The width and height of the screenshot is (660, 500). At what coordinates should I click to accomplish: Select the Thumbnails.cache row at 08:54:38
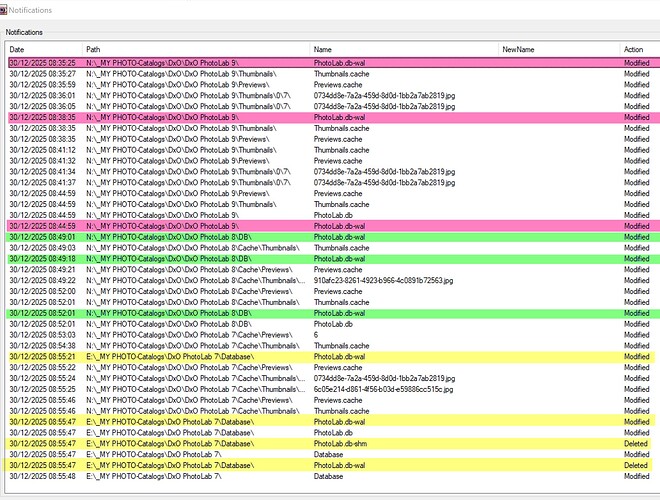[330, 345]
